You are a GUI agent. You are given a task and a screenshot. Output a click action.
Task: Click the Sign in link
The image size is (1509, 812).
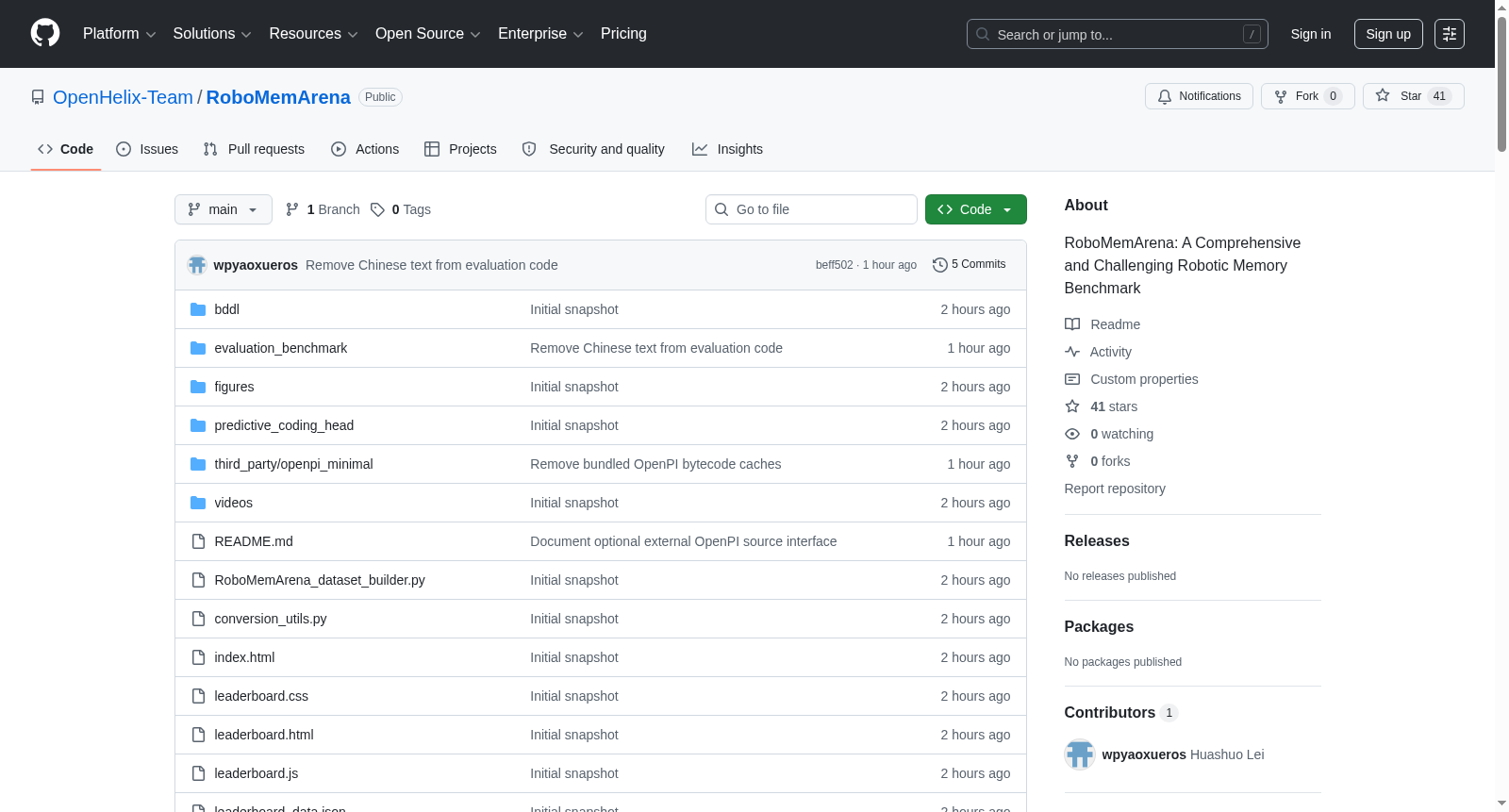(1311, 34)
